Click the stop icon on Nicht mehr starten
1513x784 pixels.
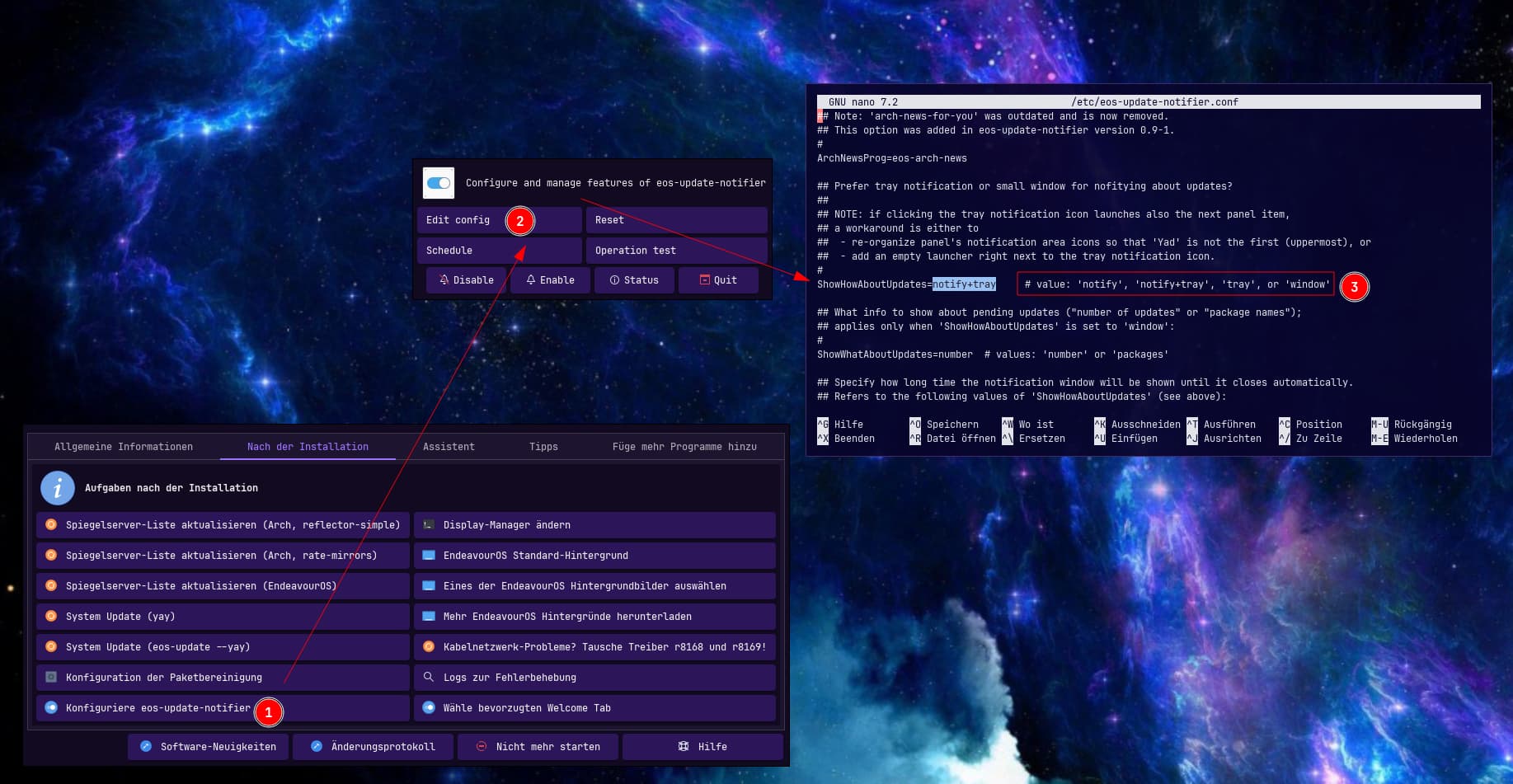(482, 747)
